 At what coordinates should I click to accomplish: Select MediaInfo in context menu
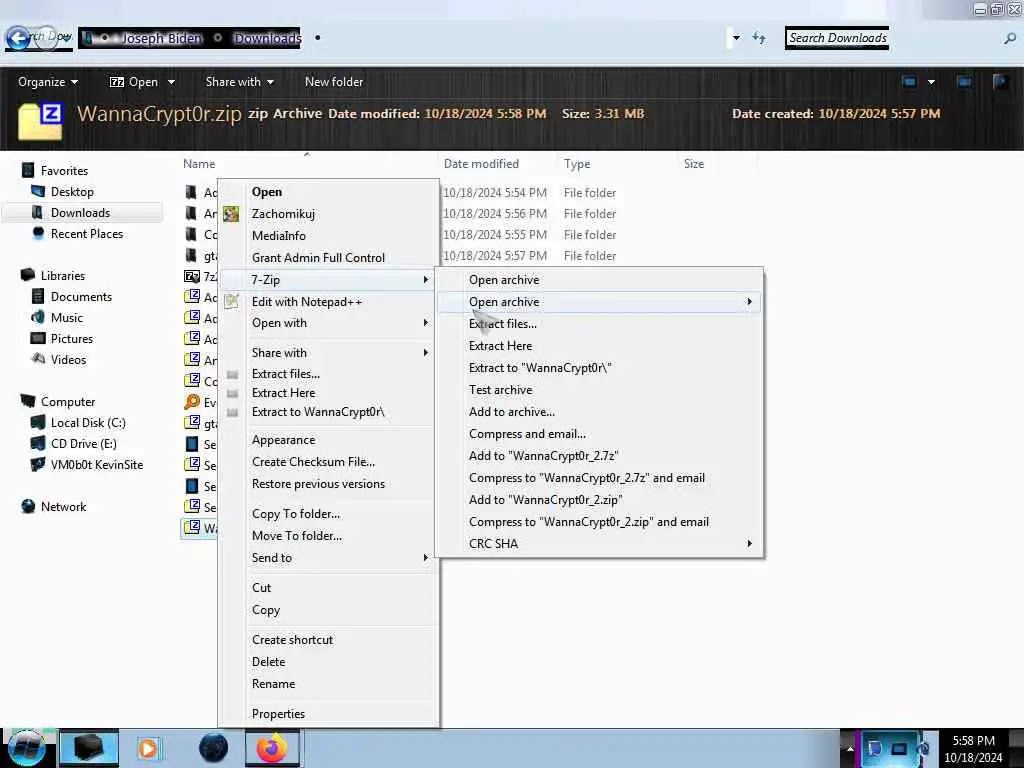pyautogui.click(x=278, y=236)
